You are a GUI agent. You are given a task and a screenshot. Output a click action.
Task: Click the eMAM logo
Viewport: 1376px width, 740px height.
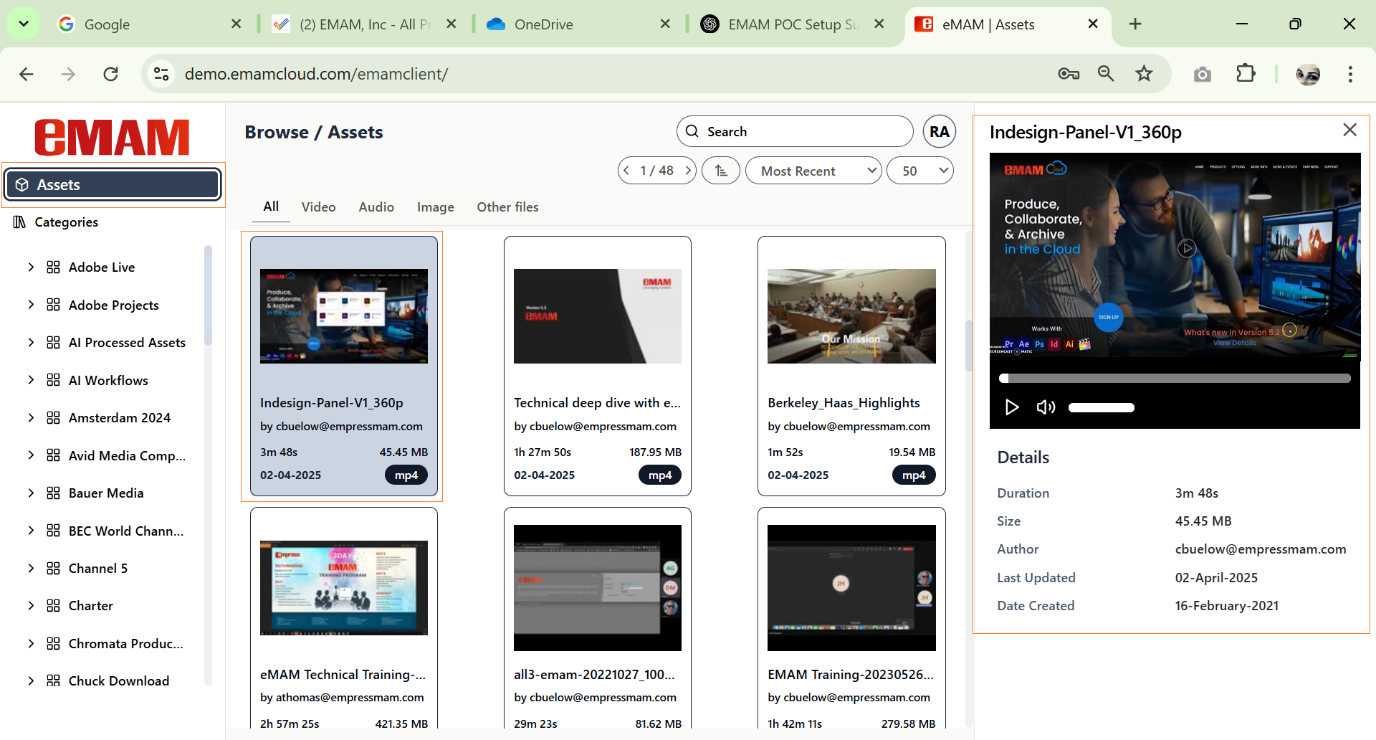112,137
